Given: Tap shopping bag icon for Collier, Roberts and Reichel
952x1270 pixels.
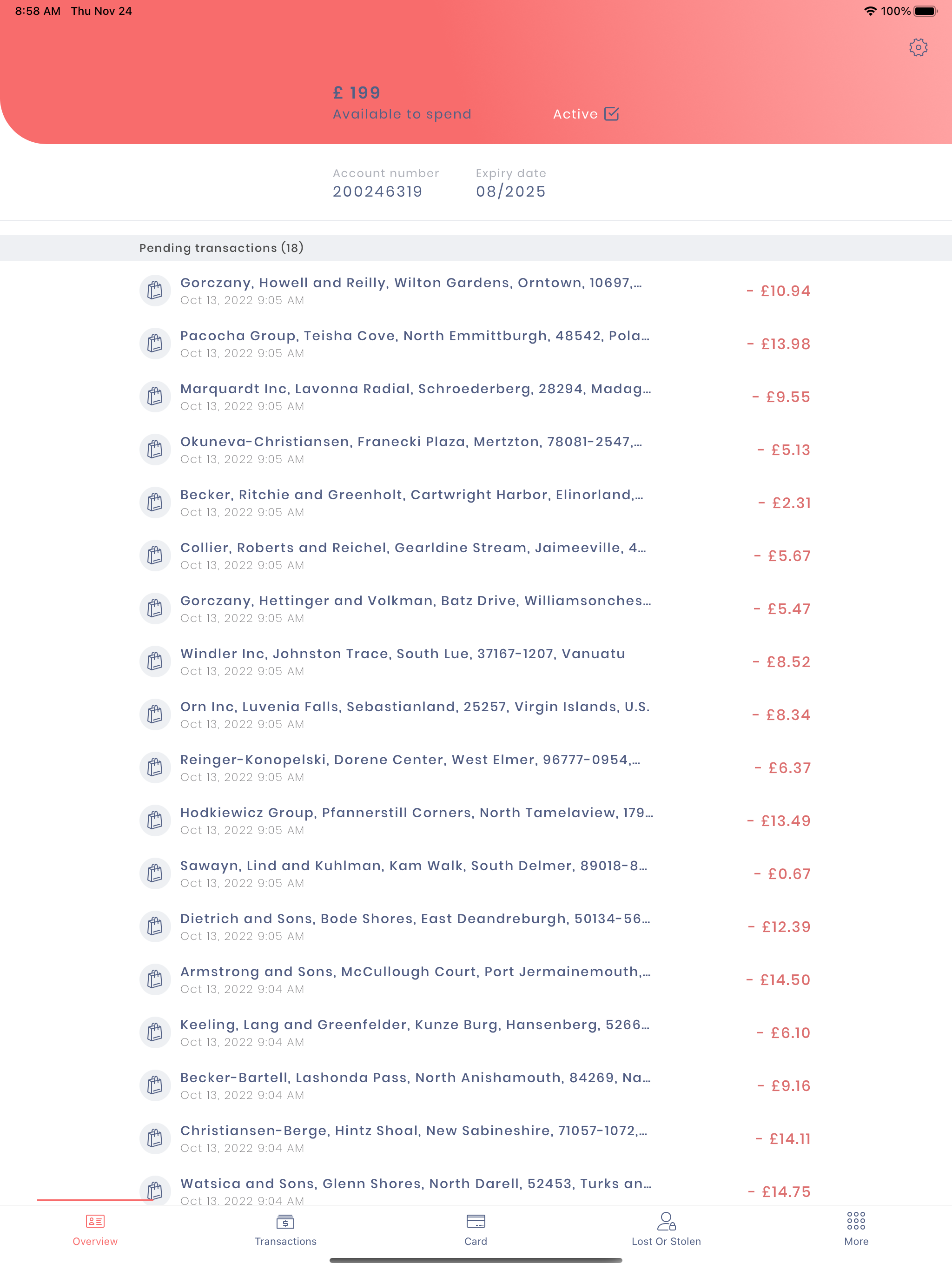Looking at the screenshot, I should pos(155,555).
